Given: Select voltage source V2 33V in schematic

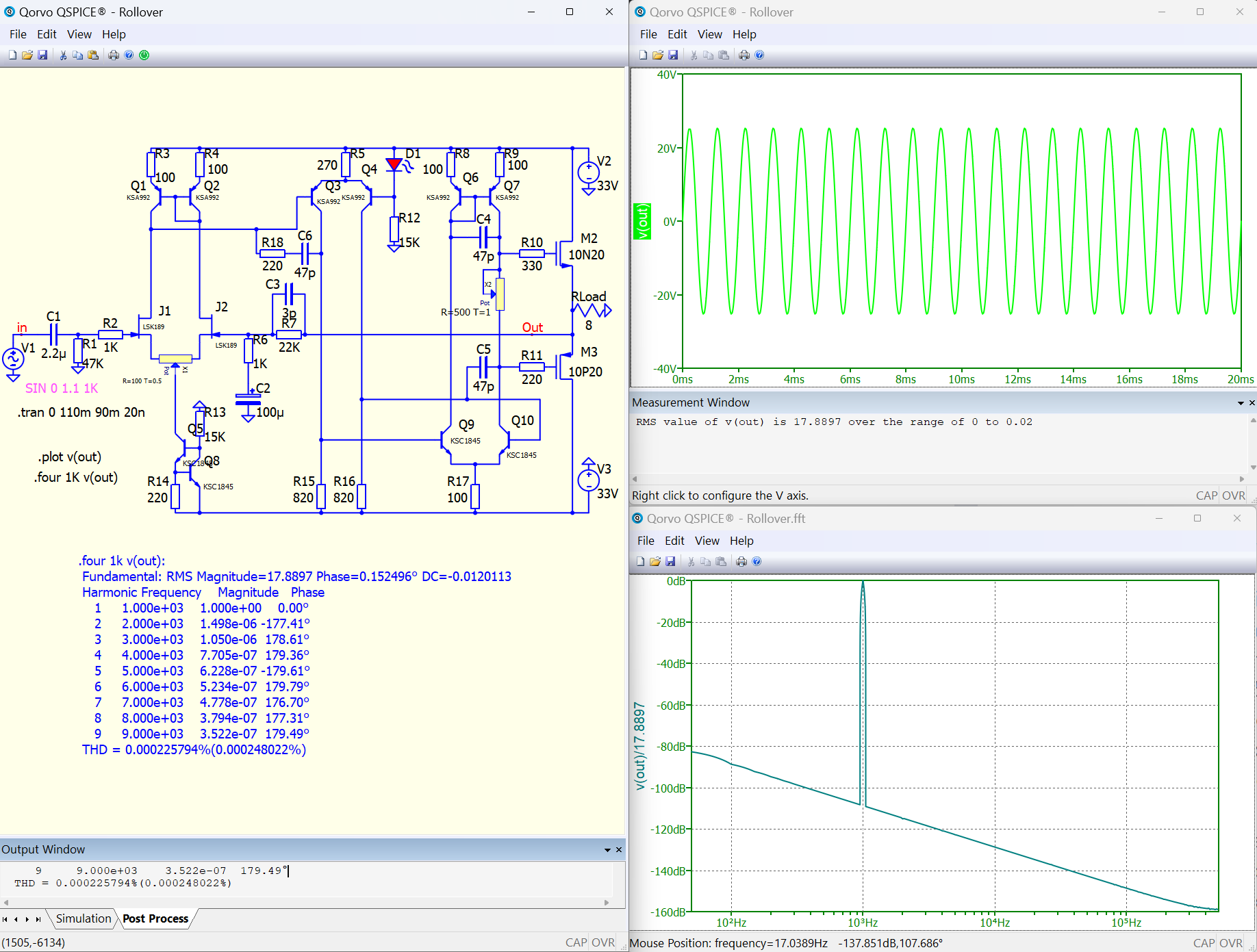Looking at the screenshot, I should (x=589, y=173).
